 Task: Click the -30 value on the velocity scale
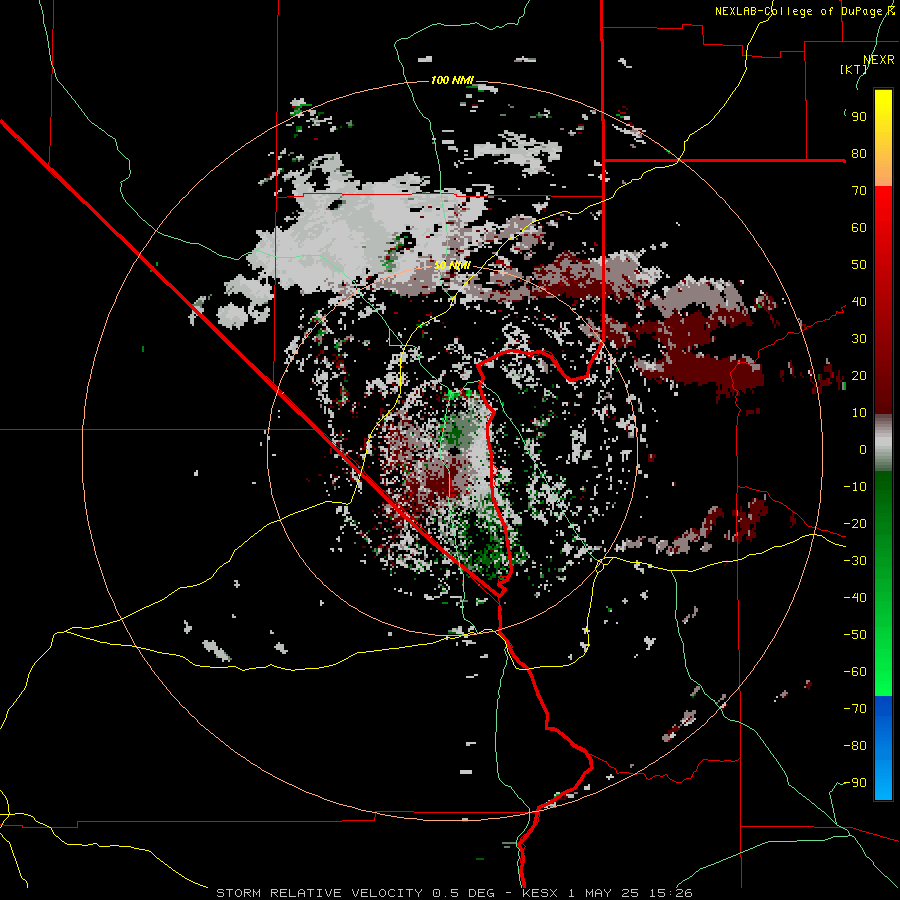tap(855, 561)
